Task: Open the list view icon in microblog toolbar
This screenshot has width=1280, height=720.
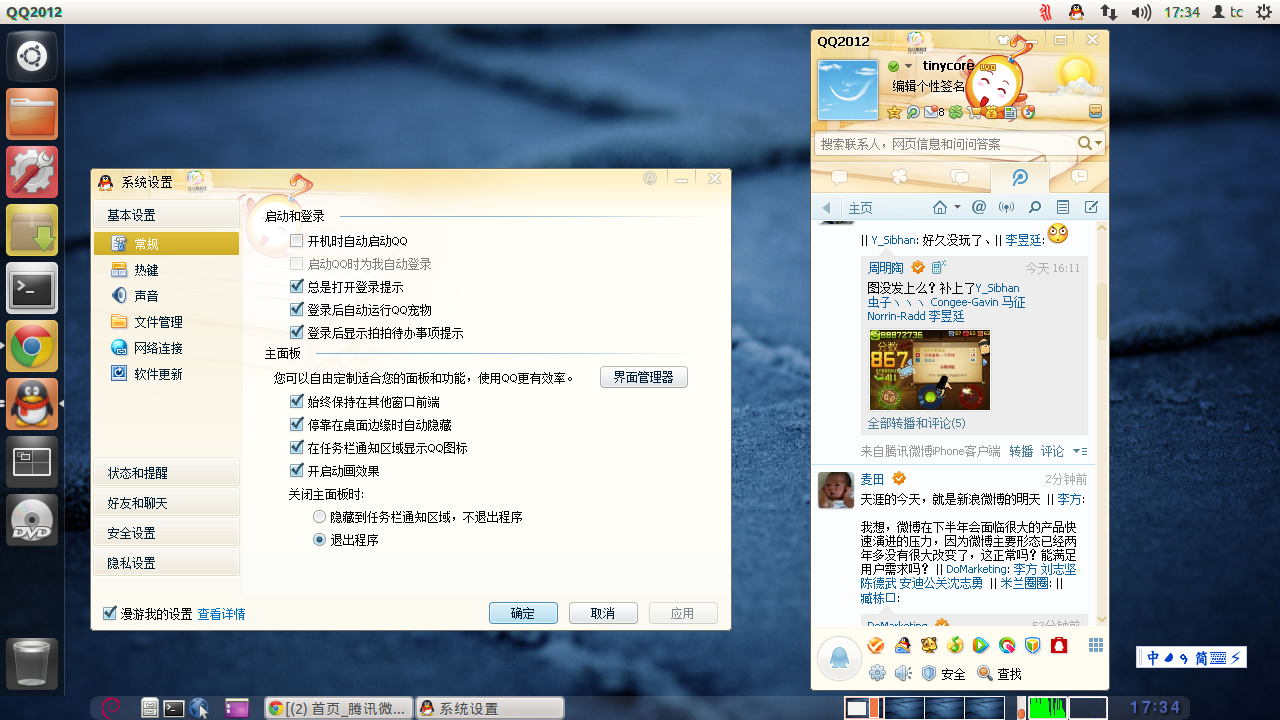Action: pos(1063,207)
